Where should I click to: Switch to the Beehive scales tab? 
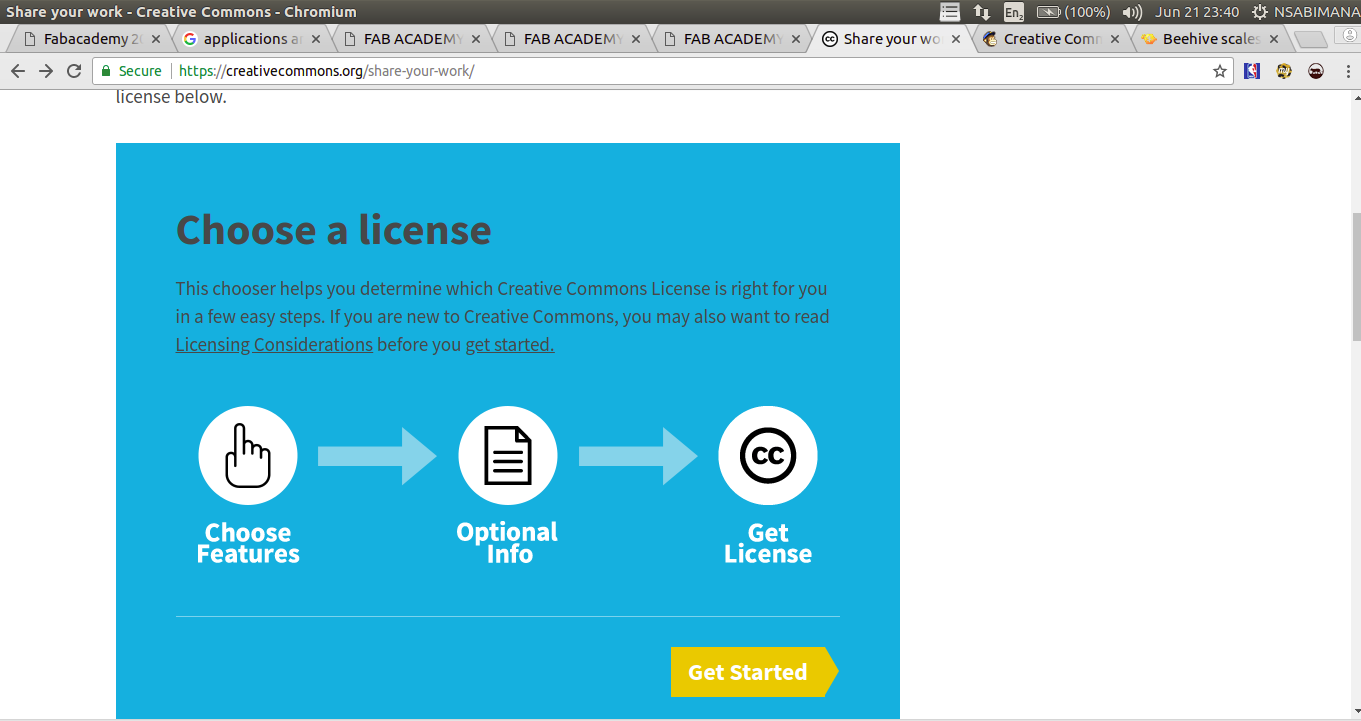[x=1210, y=39]
